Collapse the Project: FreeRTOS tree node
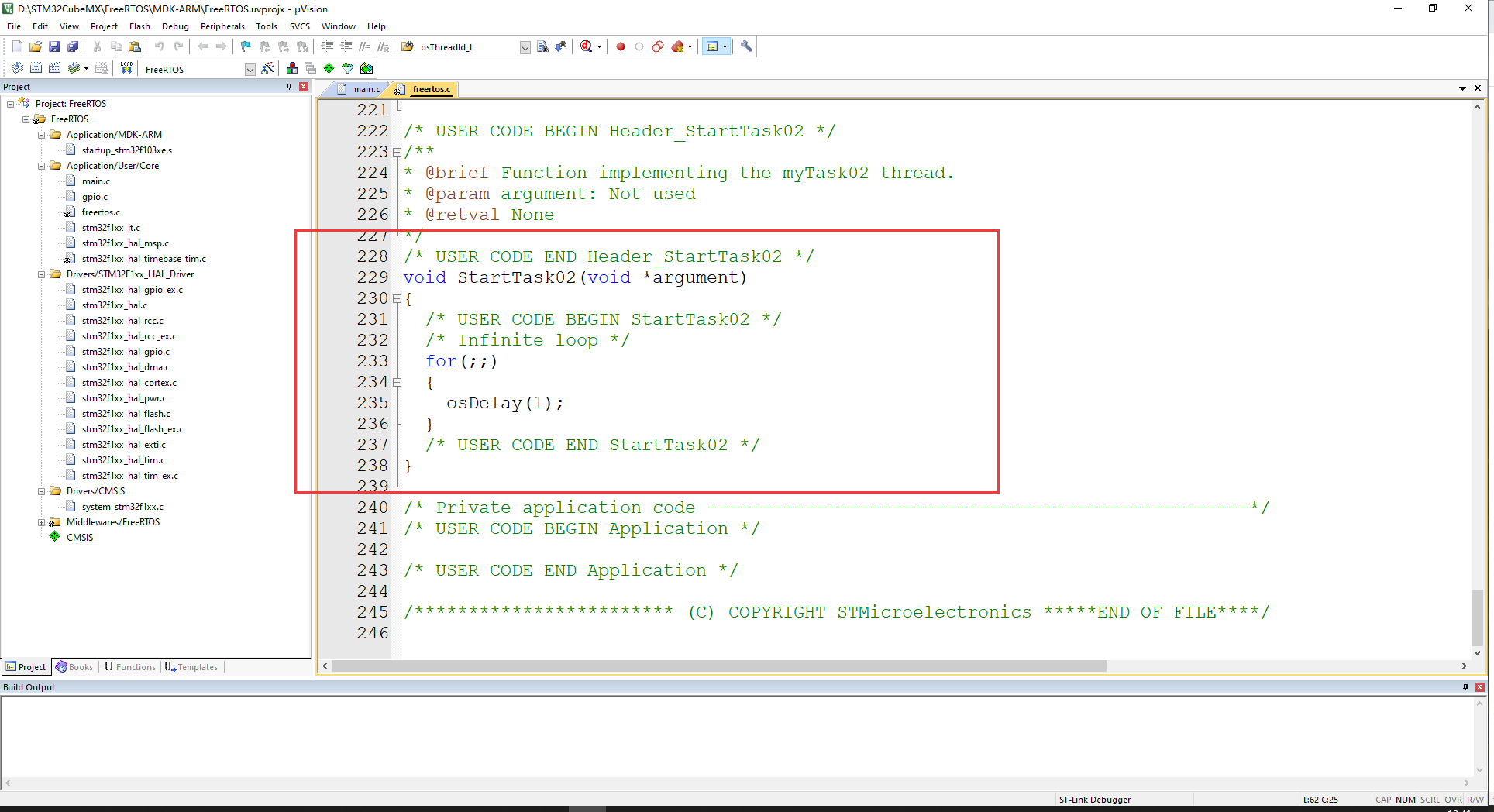Viewport: 1494px width, 812px height. (x=11, y=104)
